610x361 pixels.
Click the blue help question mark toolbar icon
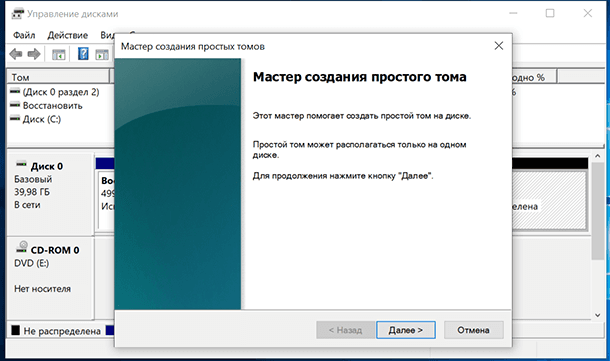(x=83, y=54)
